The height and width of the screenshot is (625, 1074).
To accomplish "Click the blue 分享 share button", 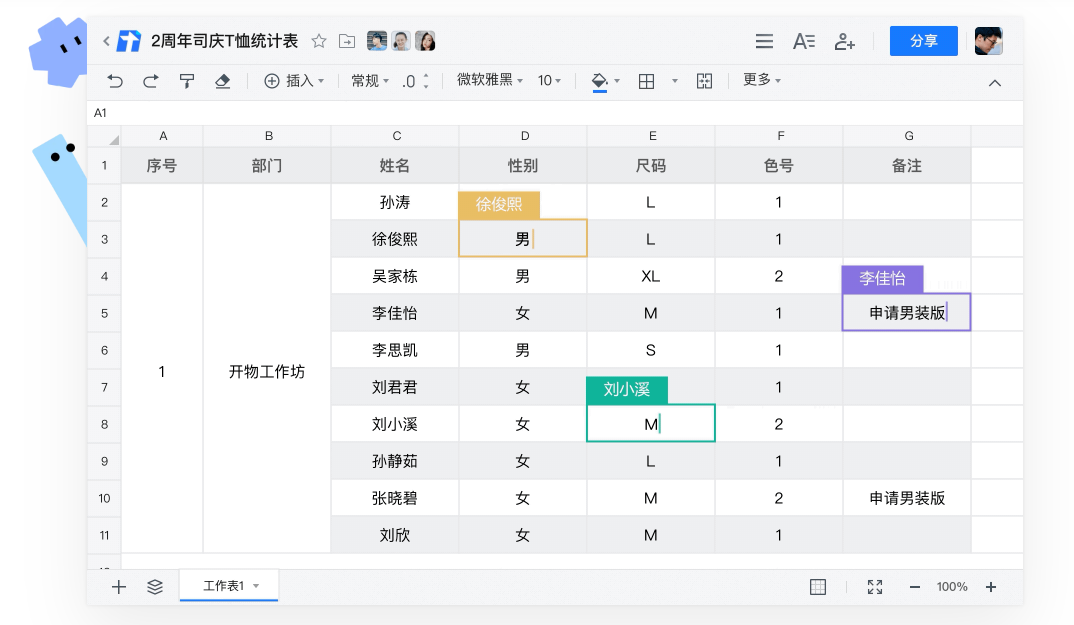I will click(x=923, y=41).
